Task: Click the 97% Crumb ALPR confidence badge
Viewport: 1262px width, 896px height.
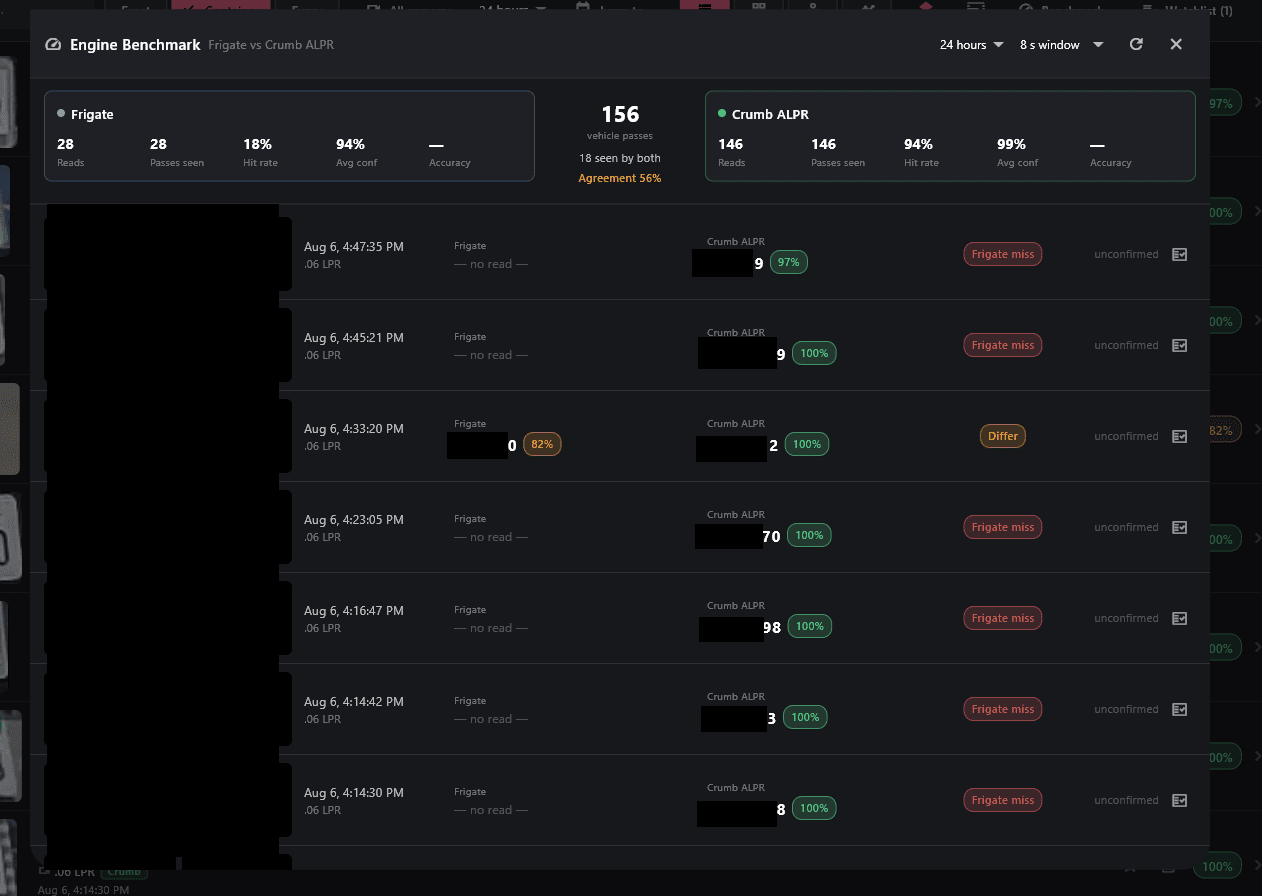Action: click(789, 262)
